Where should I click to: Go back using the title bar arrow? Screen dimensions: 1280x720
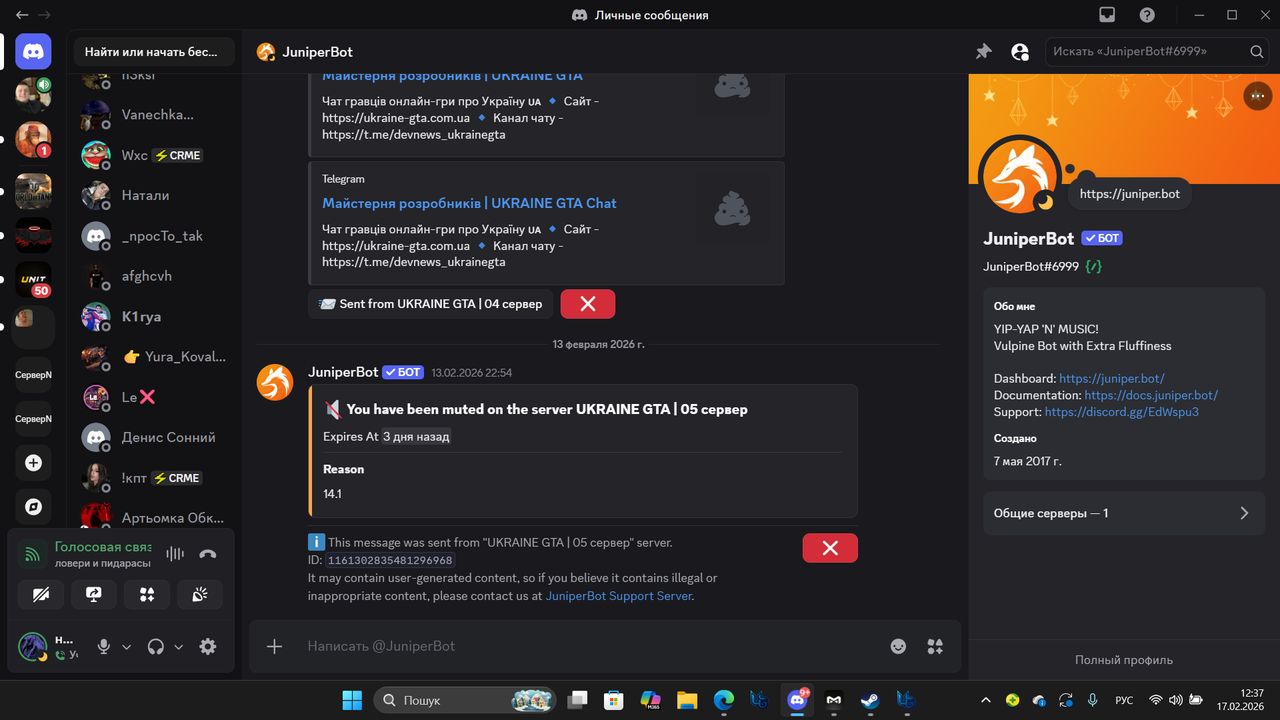(22, 15)
